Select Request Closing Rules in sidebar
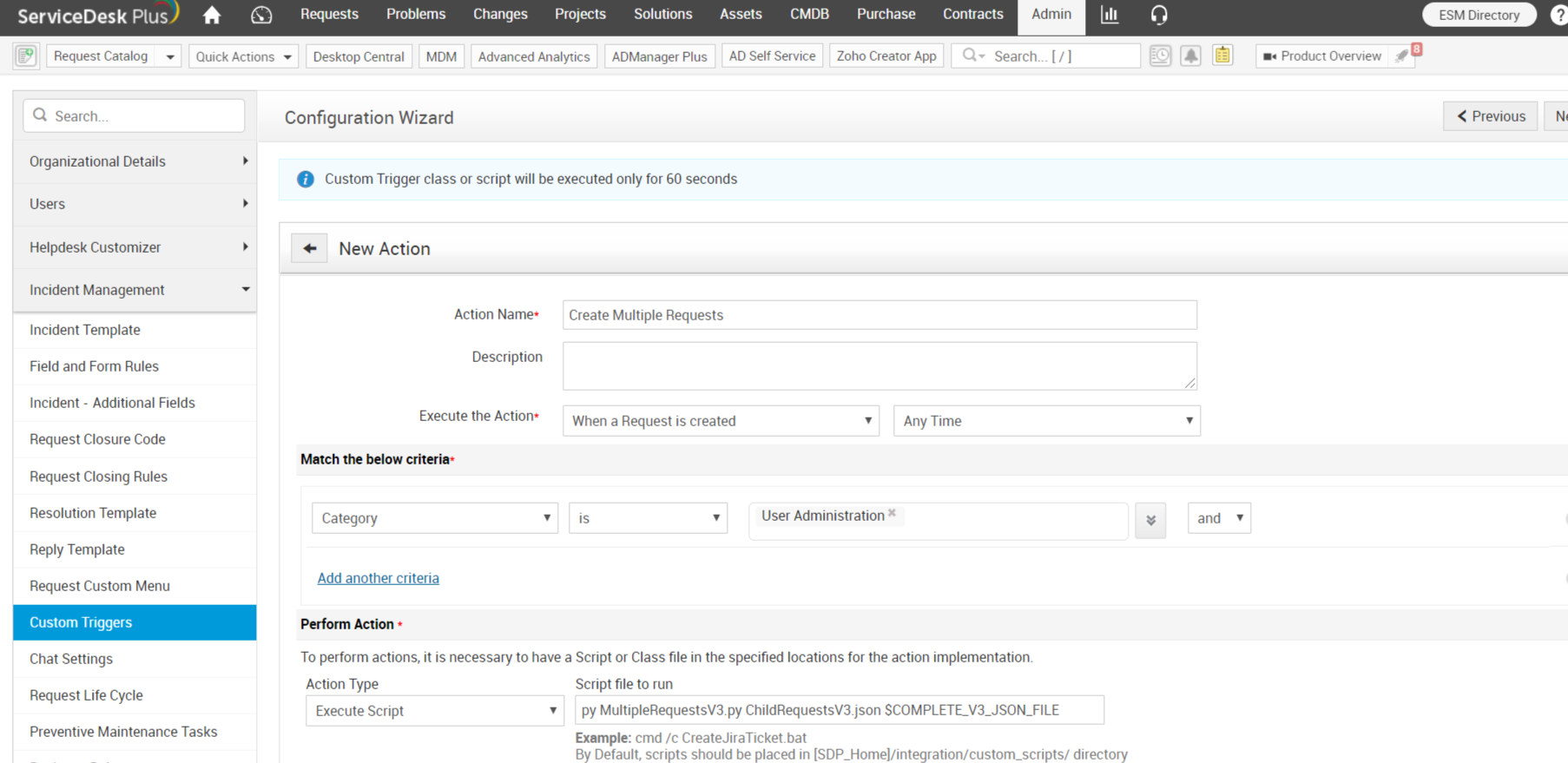The width and height of the screenshot is (1568, 763). pos(98,477)
